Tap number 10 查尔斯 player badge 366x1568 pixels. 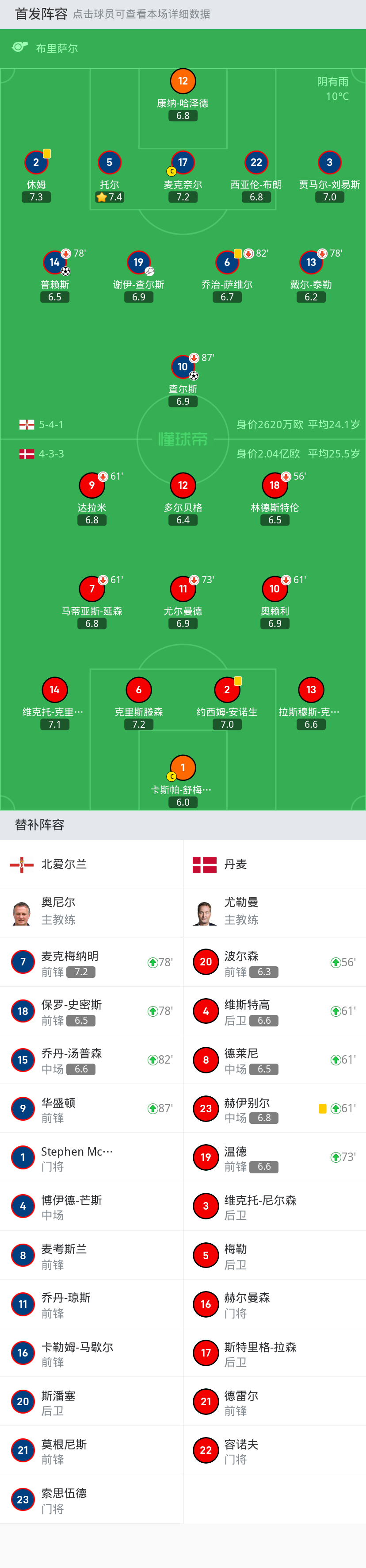pos(183,366)
